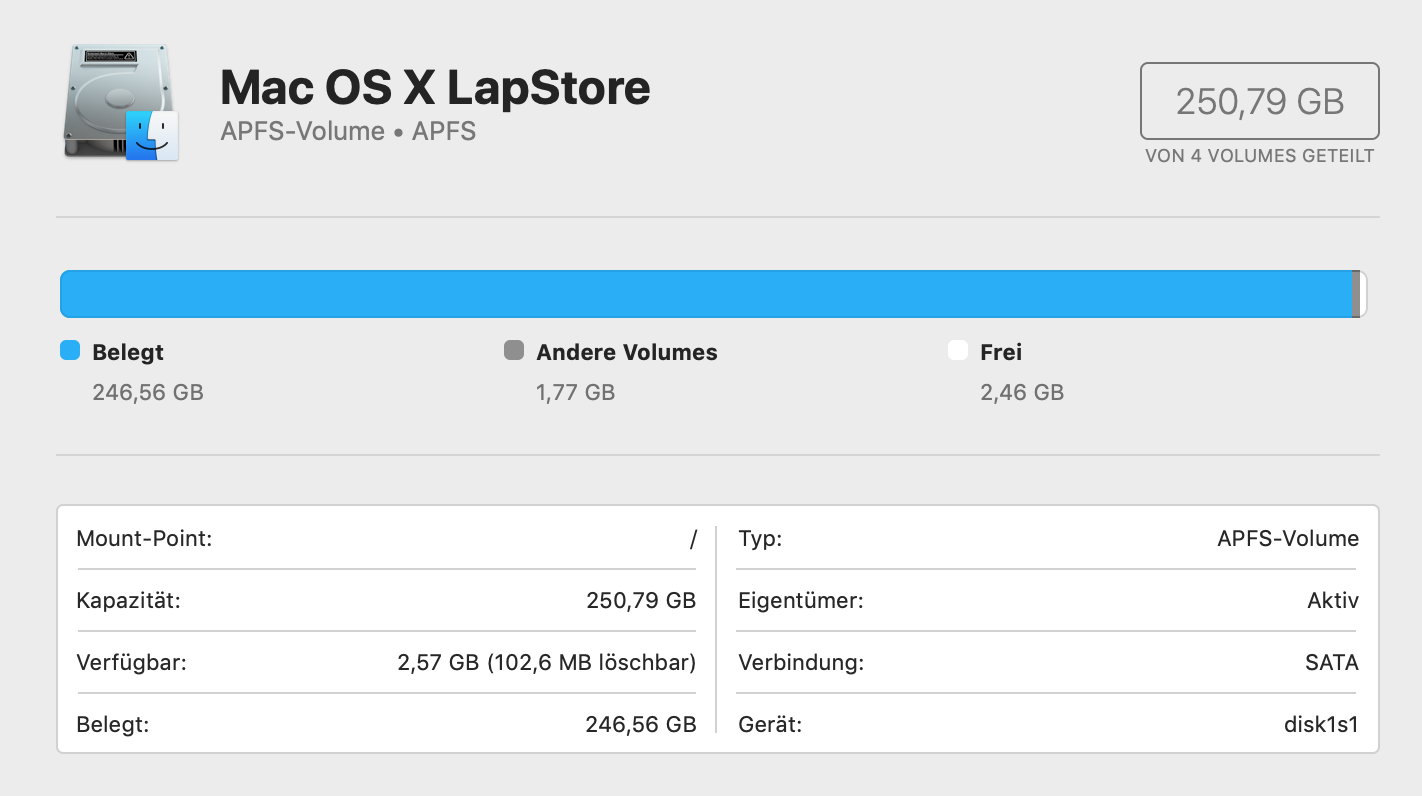Viewport: 1422px width, 796px height.
Task: Click the 2,46 GB free value
Action: 1022,393
